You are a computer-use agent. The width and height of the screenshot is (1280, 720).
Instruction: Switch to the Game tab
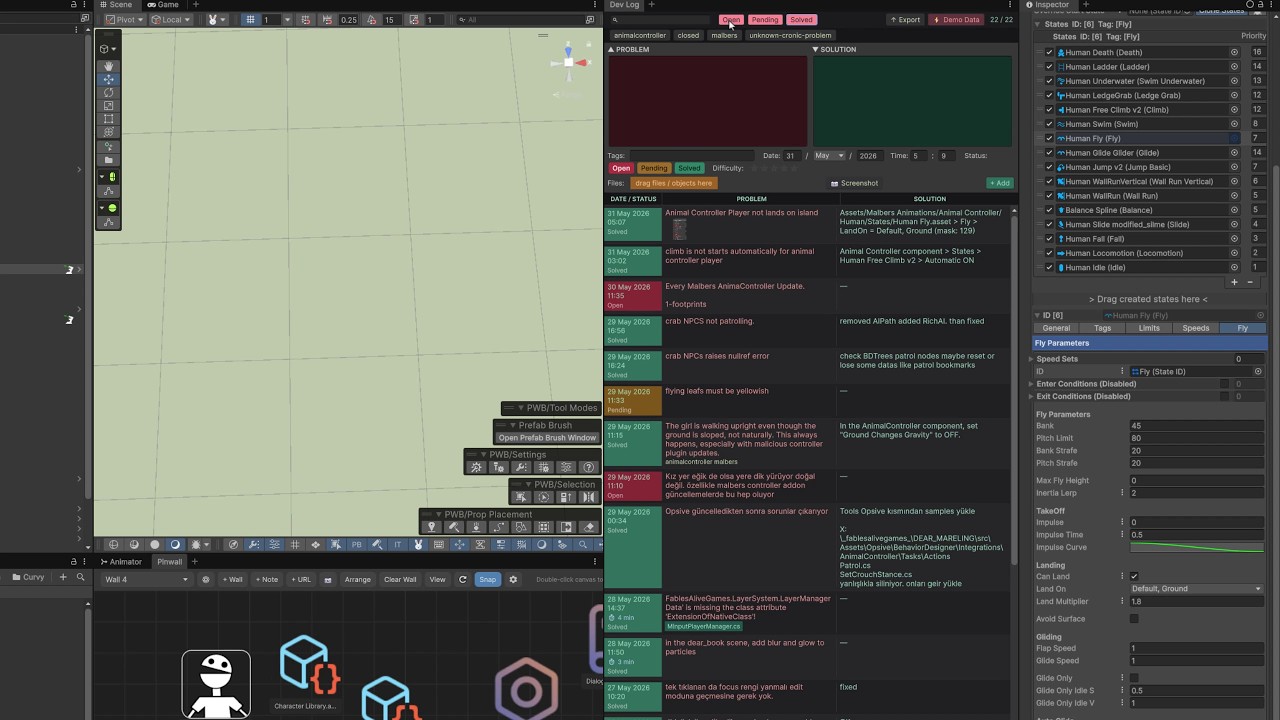point(163,5)
